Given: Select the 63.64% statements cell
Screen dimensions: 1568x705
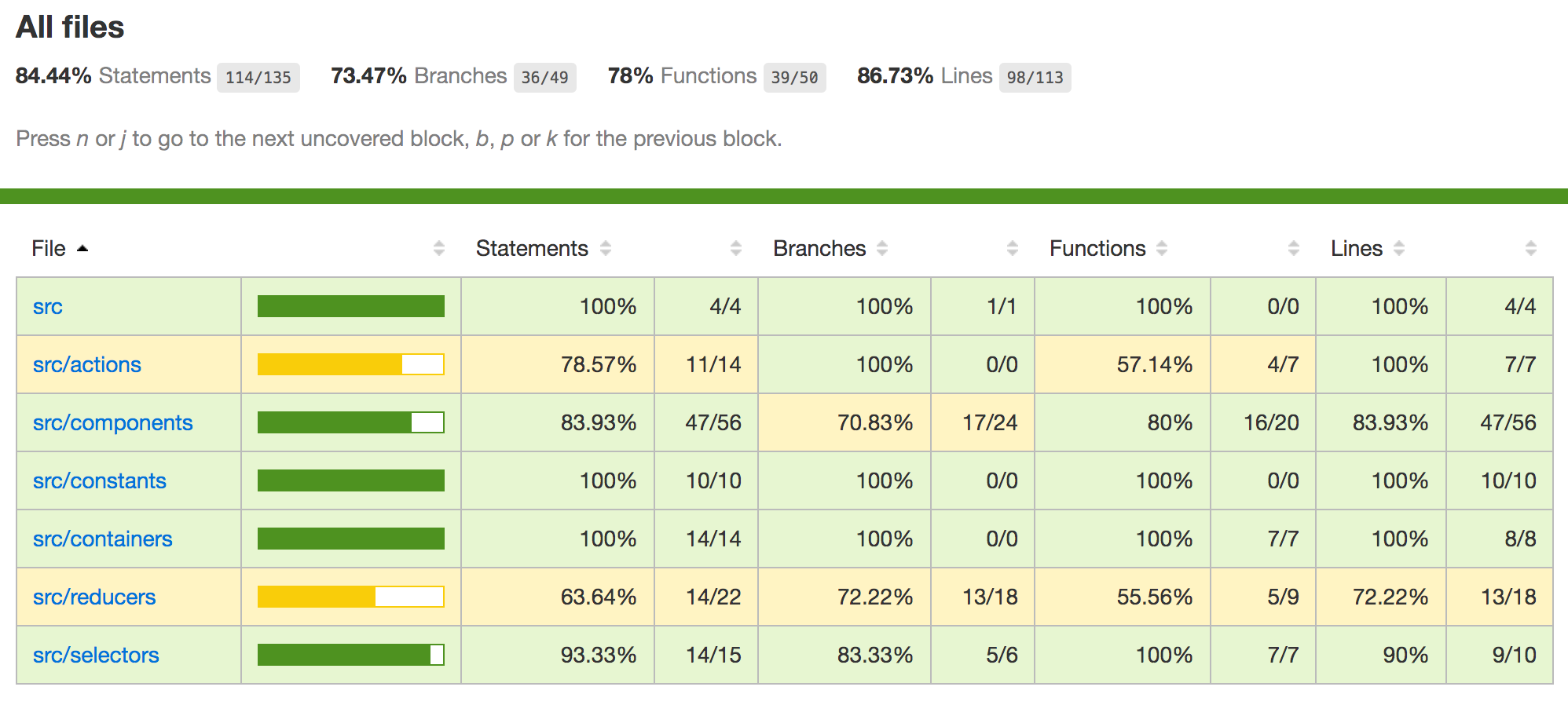Looking at the screenshot, I should 558,597.
